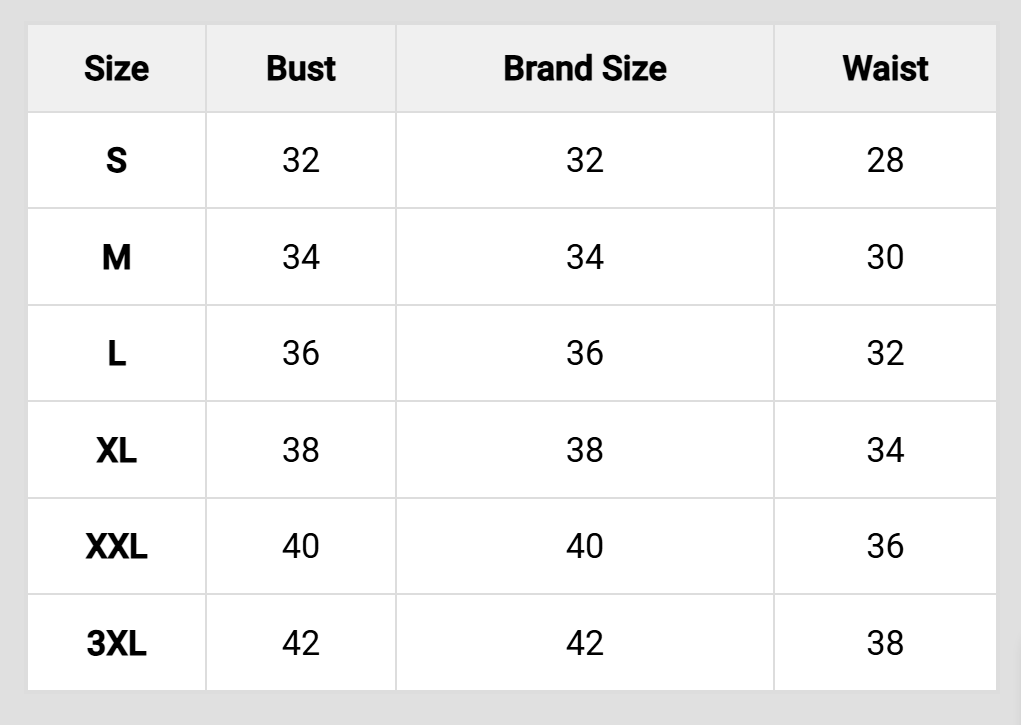This screenshot has height=725, width=1021.
Task: Click waist value 30 for size M
Action: [x=885, y=257]
